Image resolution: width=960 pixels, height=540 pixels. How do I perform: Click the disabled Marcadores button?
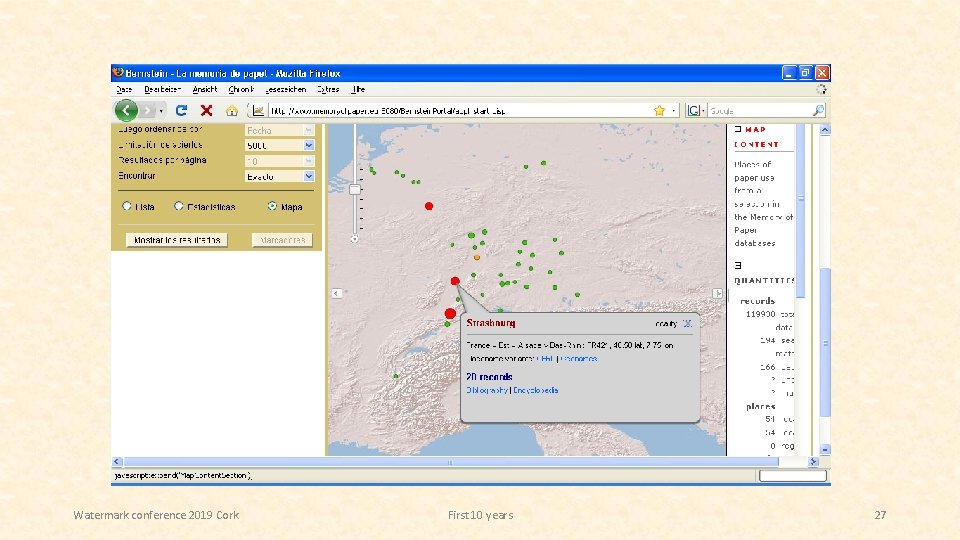[x=282, y=240]
